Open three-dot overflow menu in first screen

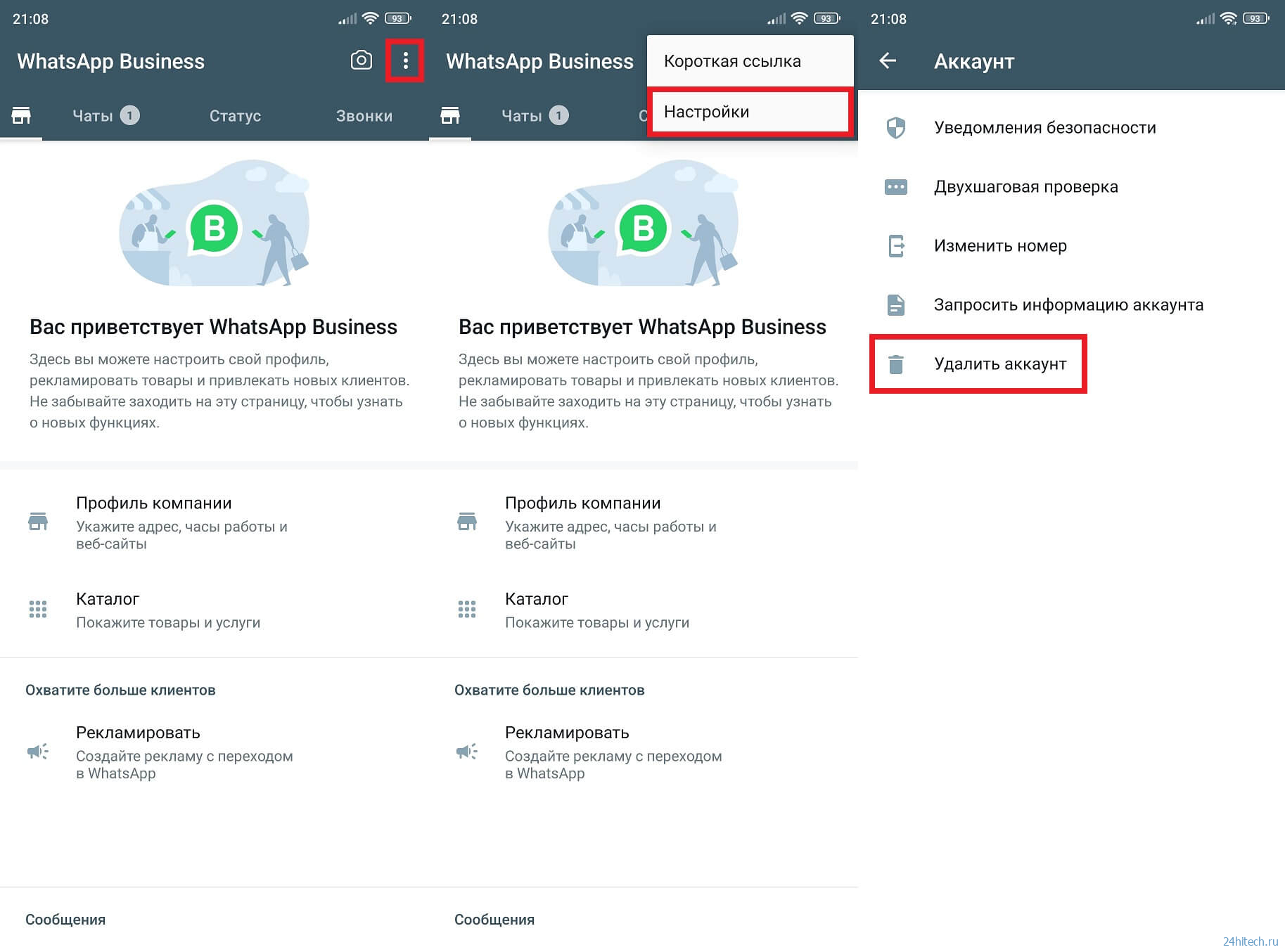405,60
